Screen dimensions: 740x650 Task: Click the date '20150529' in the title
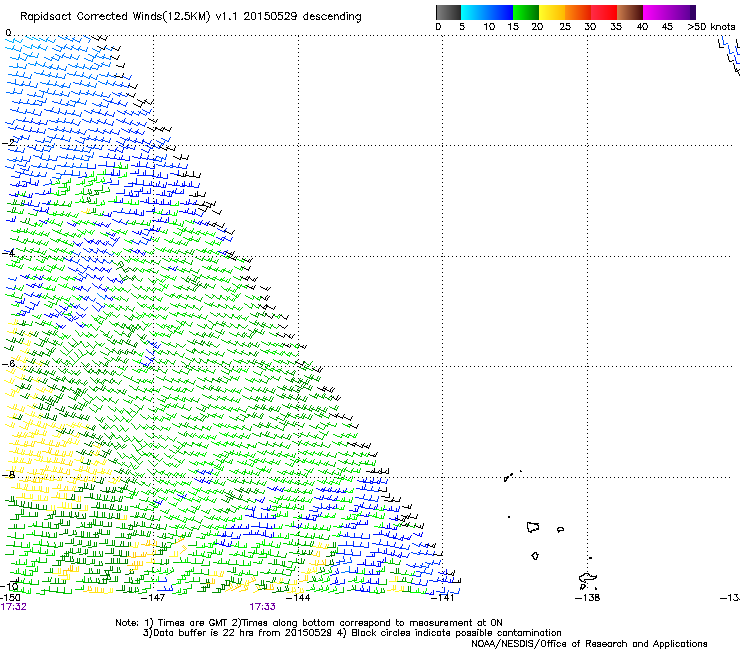point(270,17)
